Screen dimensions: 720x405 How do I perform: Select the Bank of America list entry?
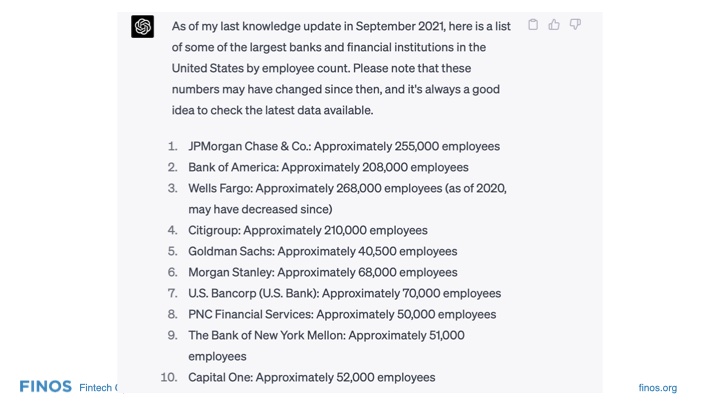tap(328, 167)
